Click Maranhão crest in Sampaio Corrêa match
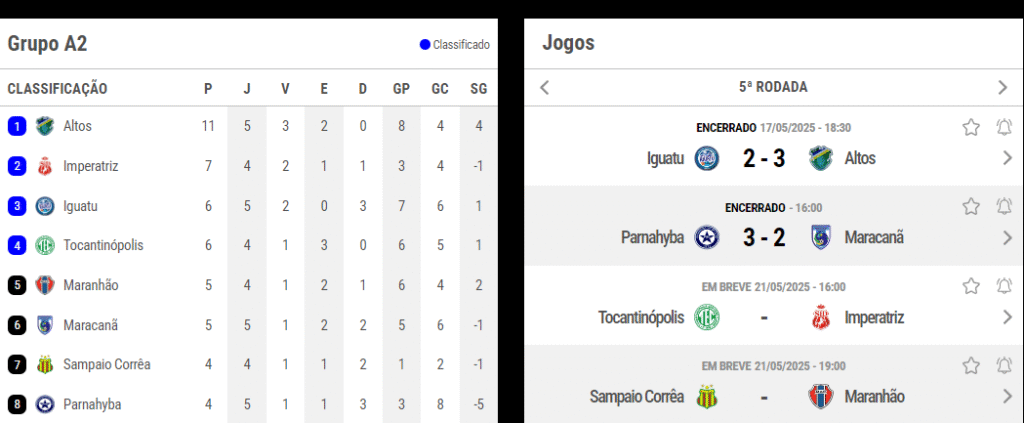 coord(821,396)
